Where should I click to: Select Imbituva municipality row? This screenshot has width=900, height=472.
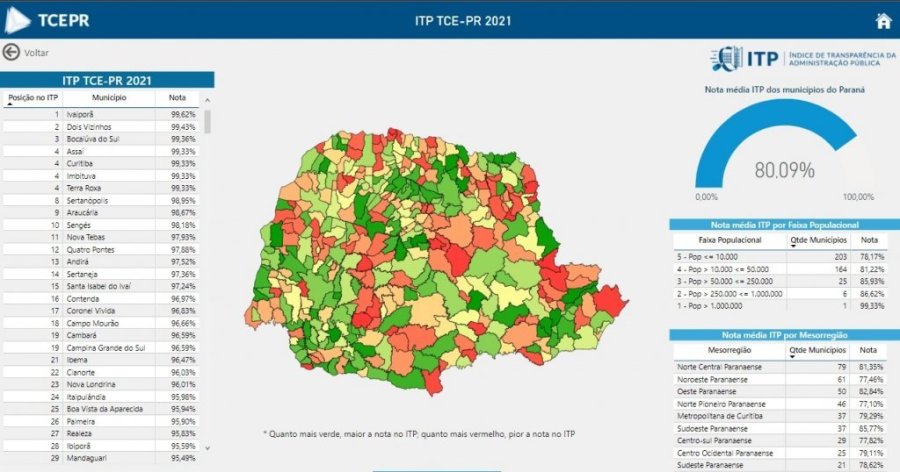[100, 176]
